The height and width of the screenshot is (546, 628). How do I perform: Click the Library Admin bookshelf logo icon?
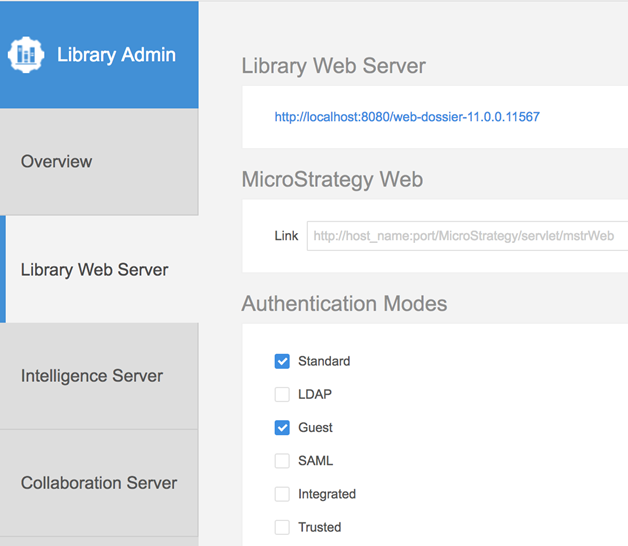(x=26, y=54)
